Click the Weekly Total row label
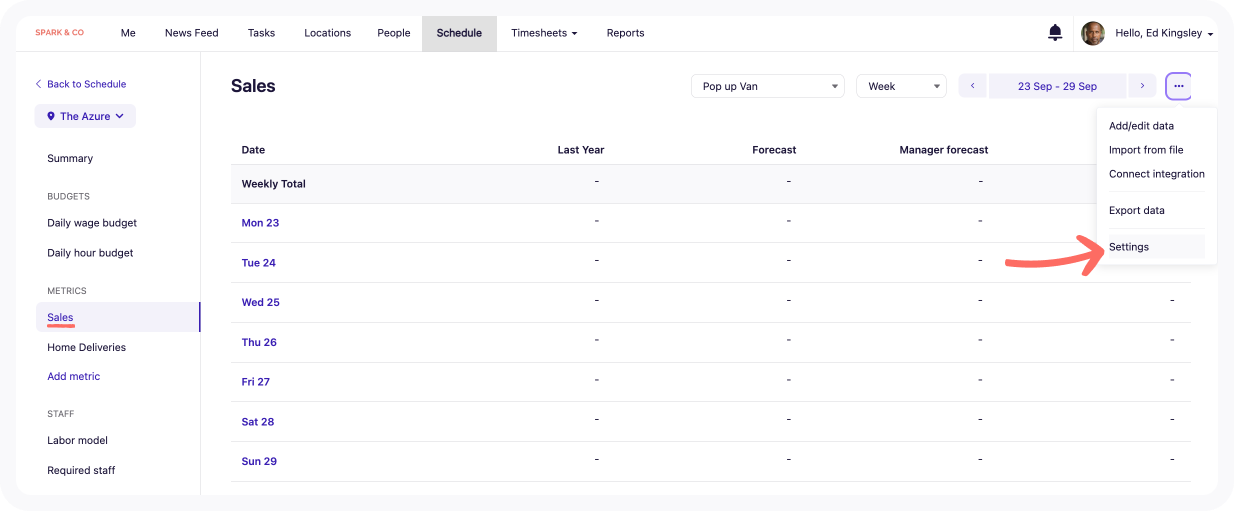 coord(273,184)
